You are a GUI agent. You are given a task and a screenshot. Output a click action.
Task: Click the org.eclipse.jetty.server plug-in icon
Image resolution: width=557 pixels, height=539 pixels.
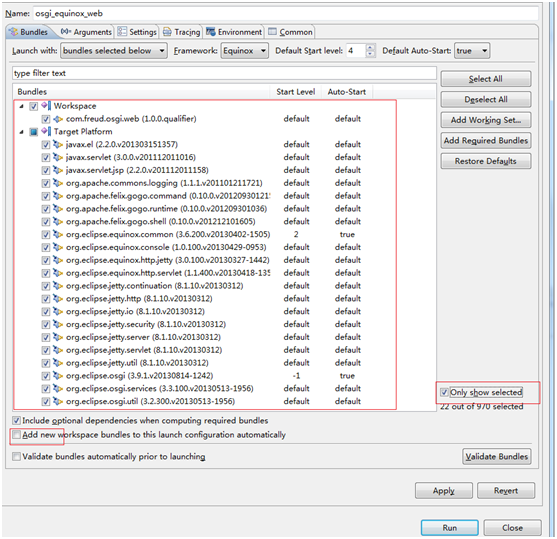(58, 337)
